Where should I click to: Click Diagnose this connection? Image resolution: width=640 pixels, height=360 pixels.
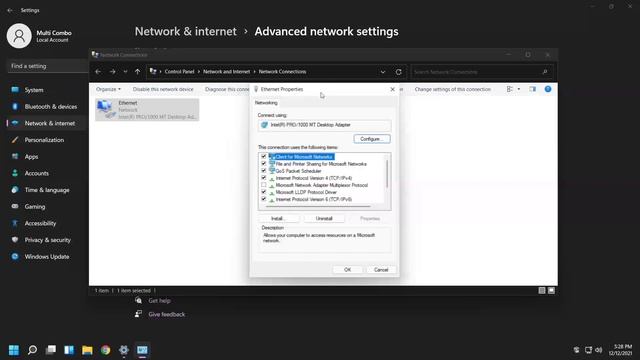(x=227, y=89)
